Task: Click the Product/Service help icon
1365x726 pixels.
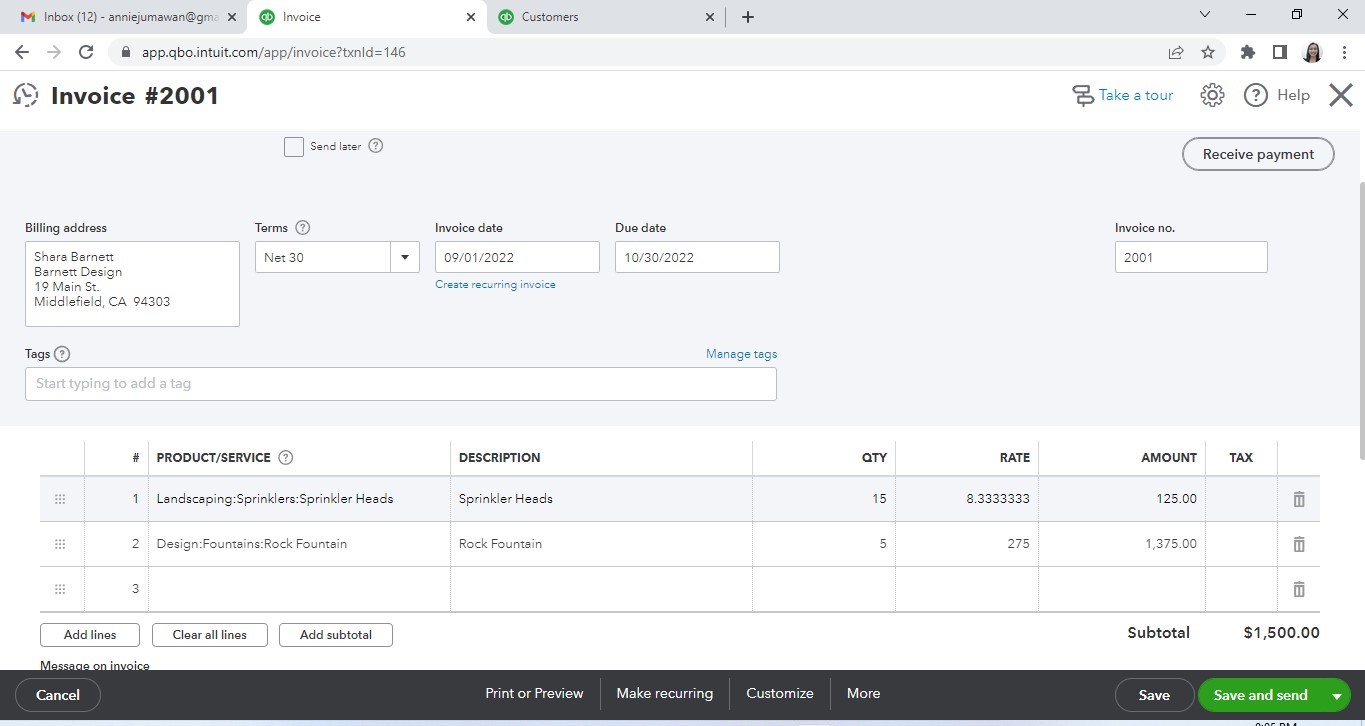Action: click(x=285, y=458)
